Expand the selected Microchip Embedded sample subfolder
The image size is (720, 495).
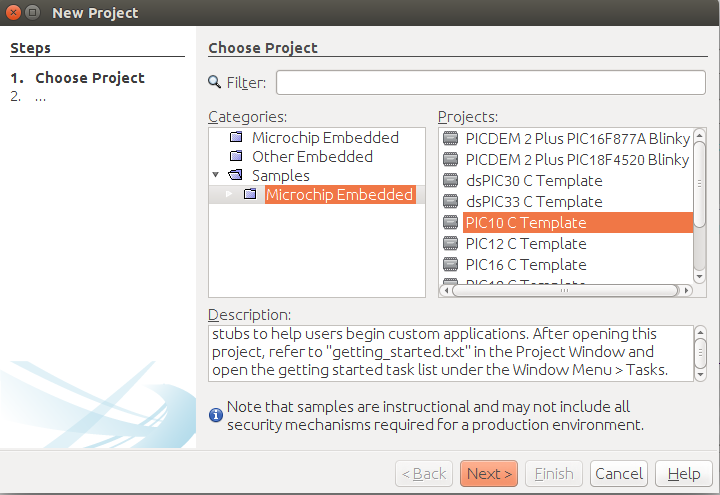point(228,195)
